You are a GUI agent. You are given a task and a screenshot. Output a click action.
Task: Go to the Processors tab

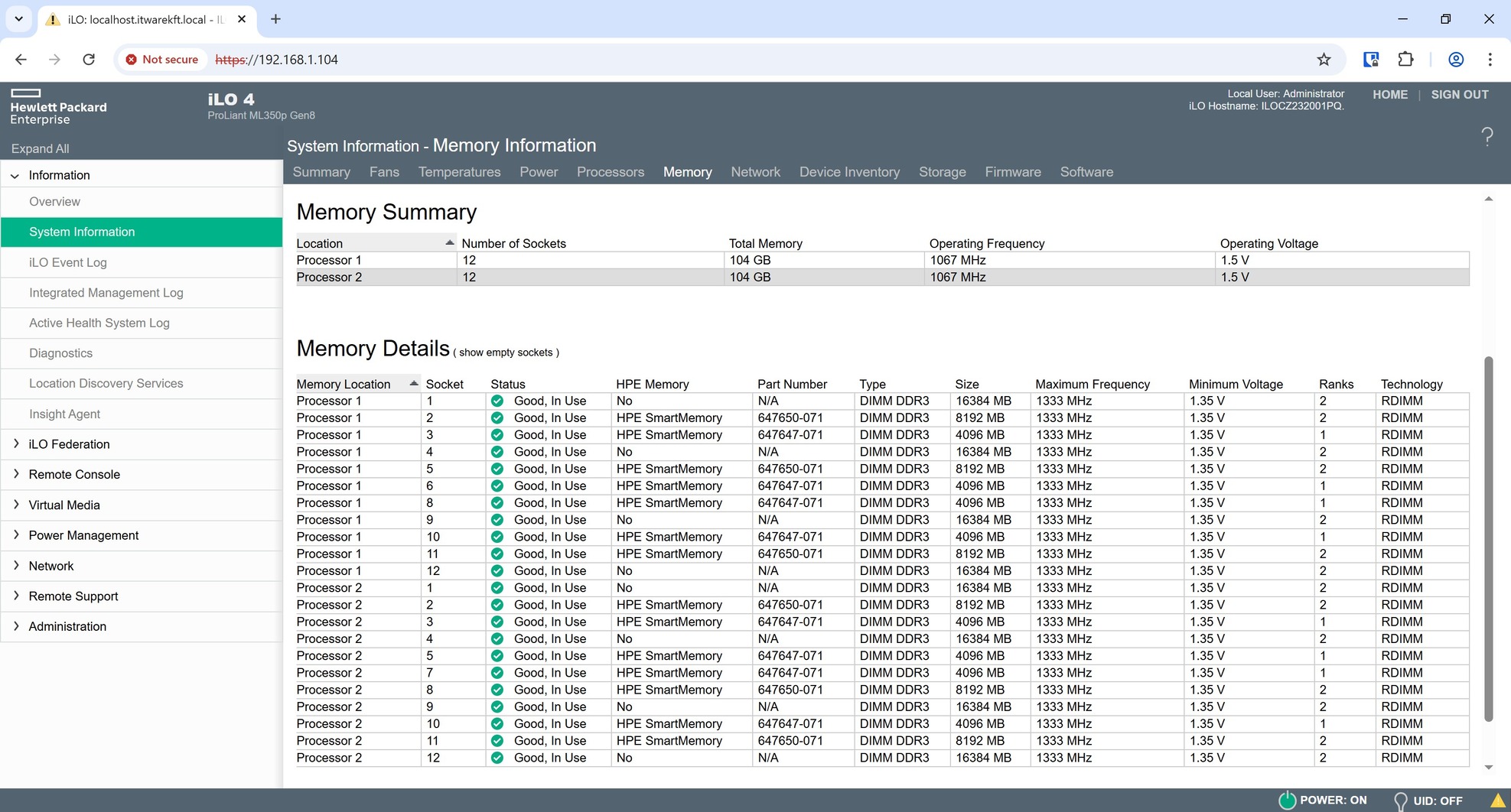point(611,172)
